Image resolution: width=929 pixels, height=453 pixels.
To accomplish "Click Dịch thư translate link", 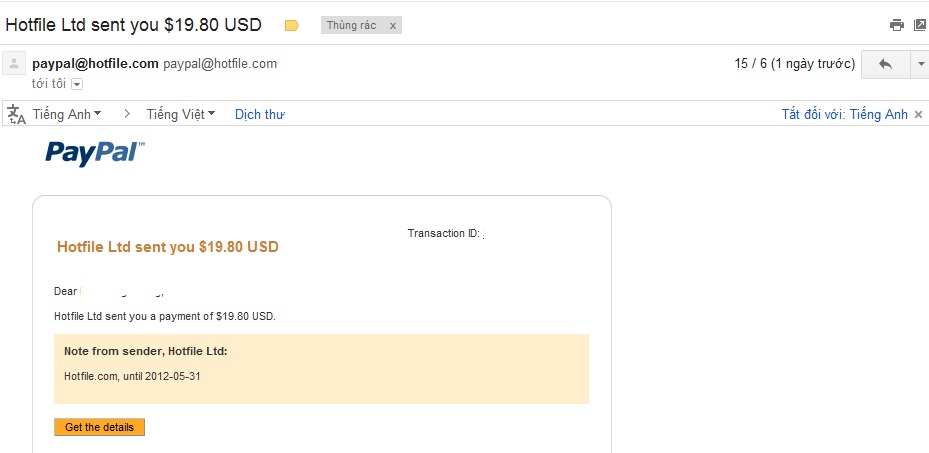I will (x=260, y=114).
